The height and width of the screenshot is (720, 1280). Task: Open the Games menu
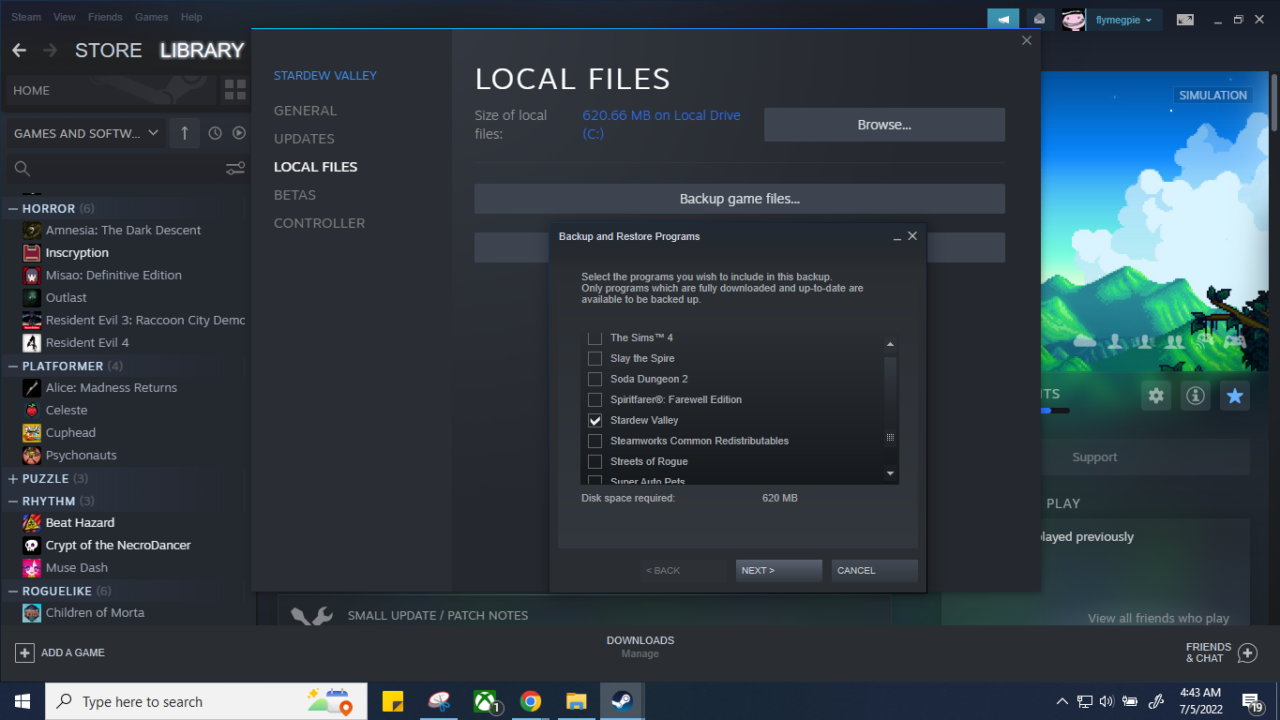(151, 17)
